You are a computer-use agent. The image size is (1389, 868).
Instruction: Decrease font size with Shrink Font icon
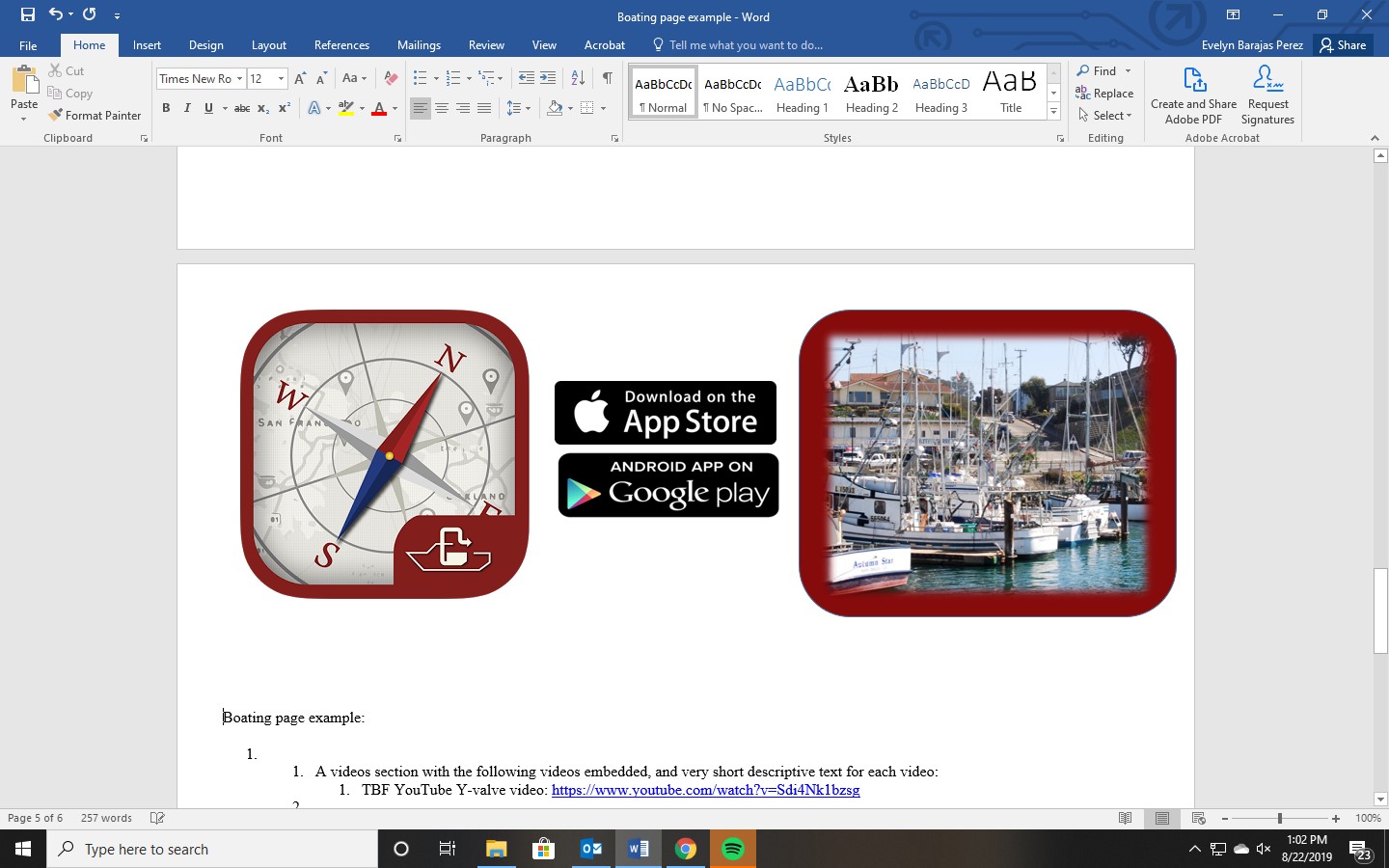pos(322,79)
